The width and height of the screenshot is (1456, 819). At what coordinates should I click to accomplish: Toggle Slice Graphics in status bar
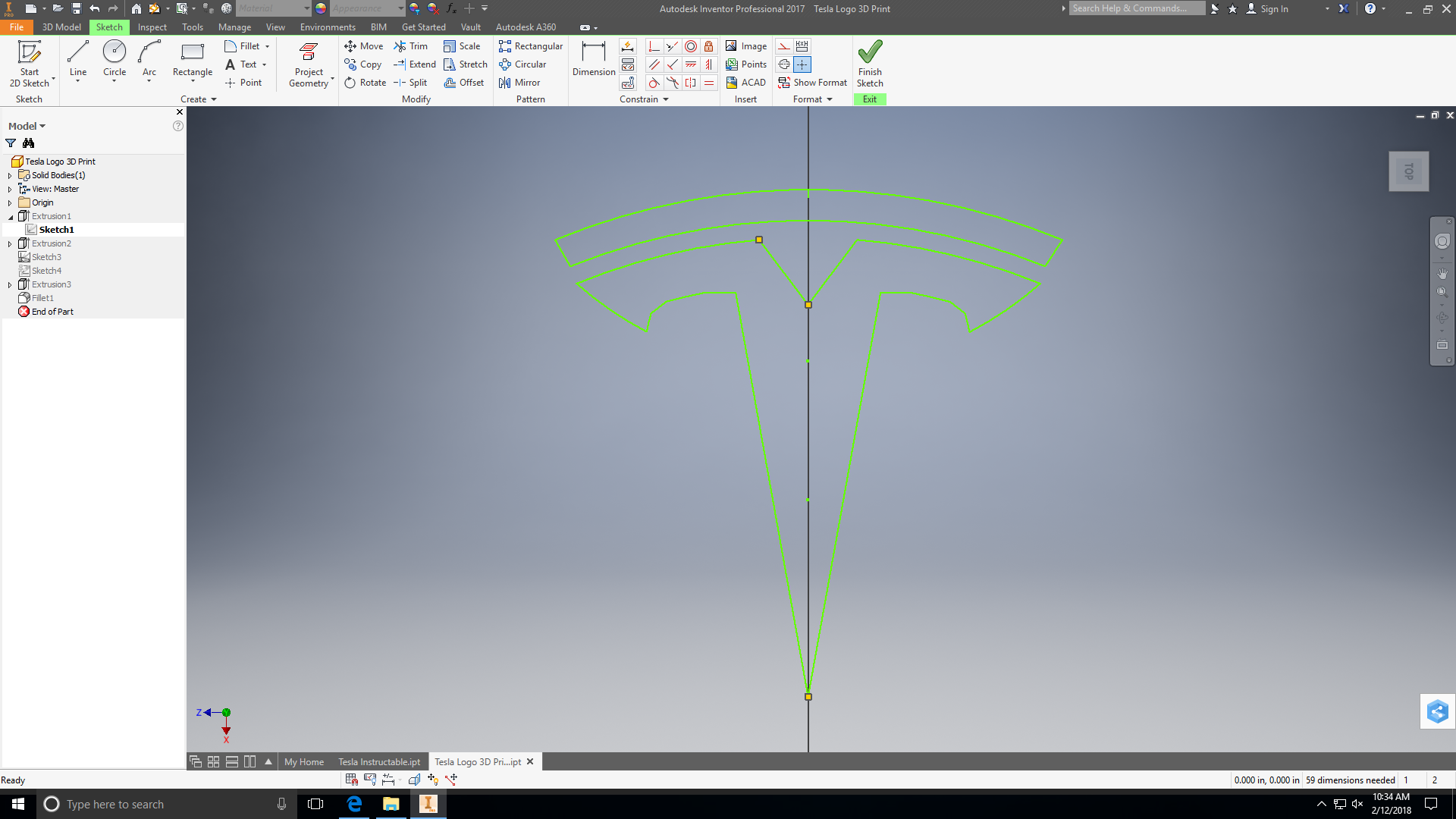click(415, 780)
